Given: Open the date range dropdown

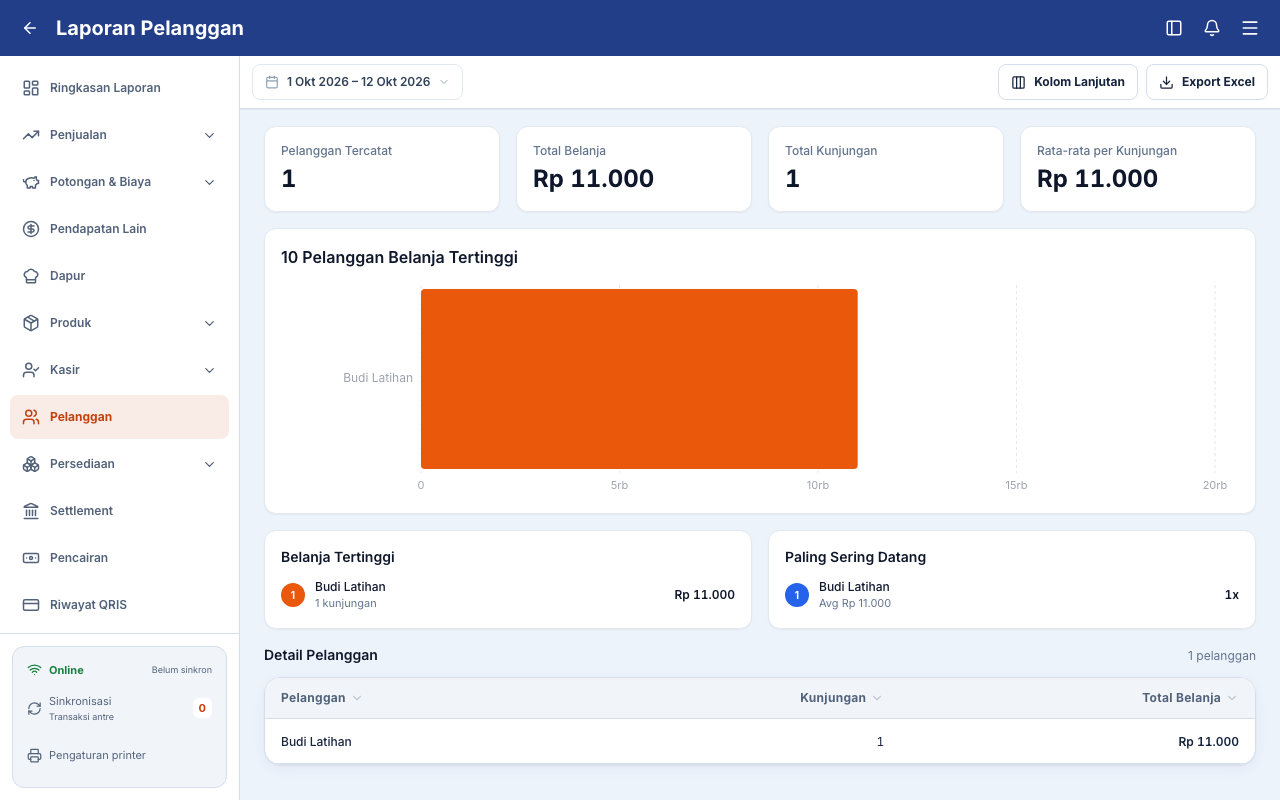Looking at the screenshot, I should 357,82.
